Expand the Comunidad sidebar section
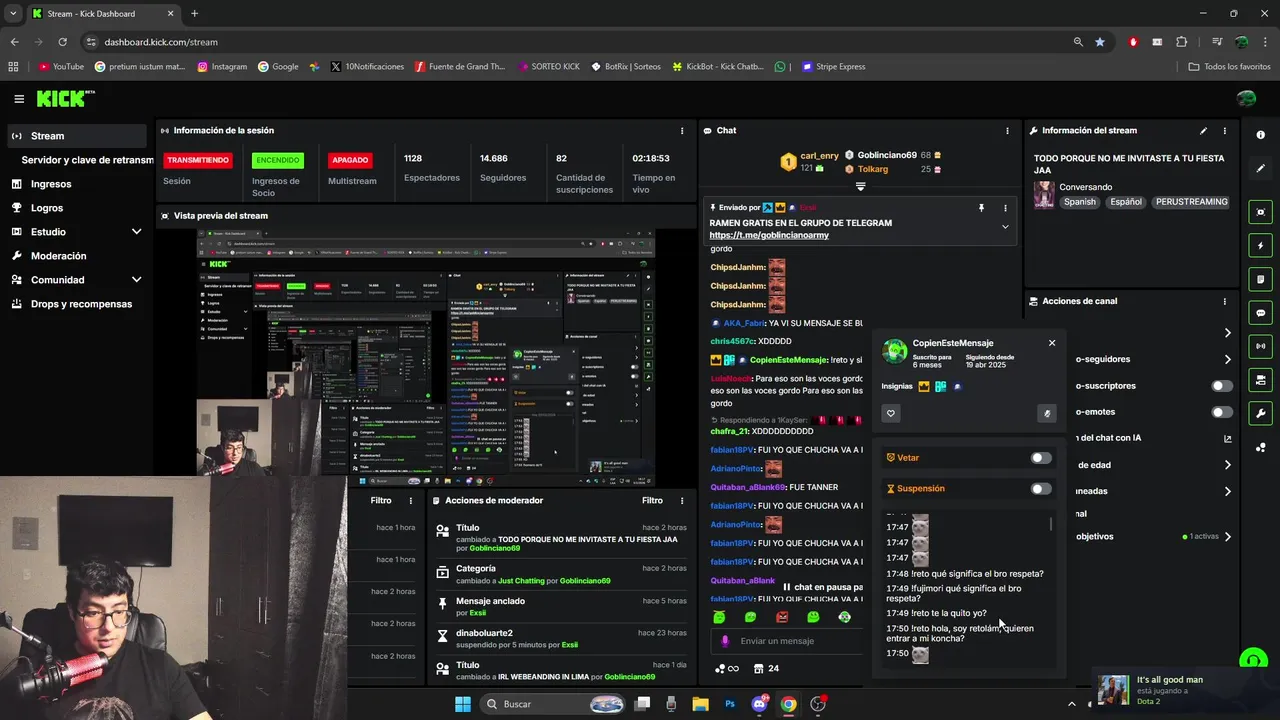Image resolution: width=1280 pixels, height=720 pixels. tap(137, 280)
